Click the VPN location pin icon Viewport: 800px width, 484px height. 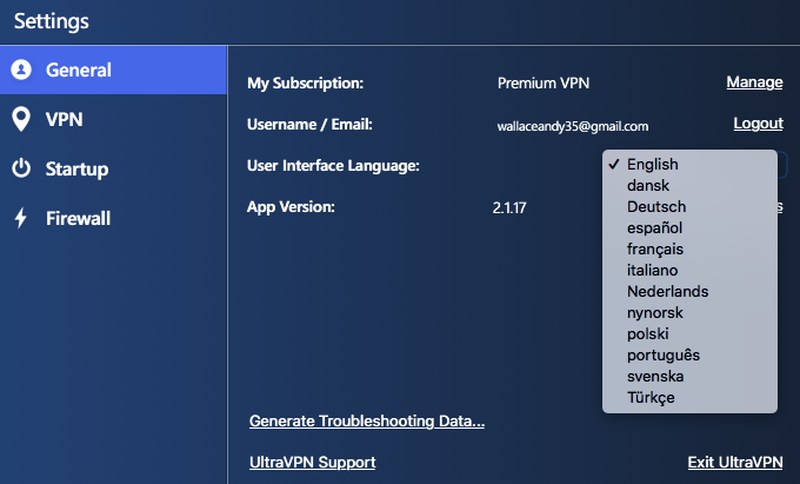[21, 119]
